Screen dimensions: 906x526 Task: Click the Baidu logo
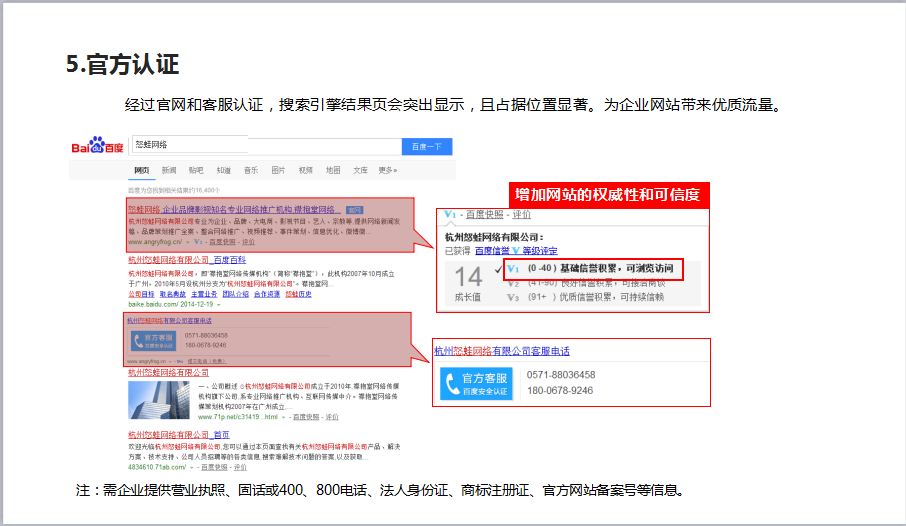pos(96,147)
